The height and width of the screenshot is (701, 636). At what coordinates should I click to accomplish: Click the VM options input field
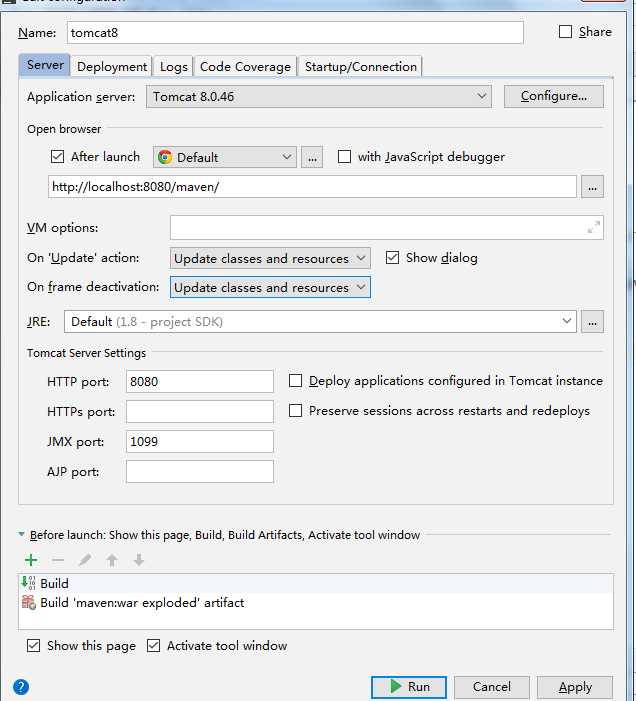pyautogui.click(x=387, y=227)
